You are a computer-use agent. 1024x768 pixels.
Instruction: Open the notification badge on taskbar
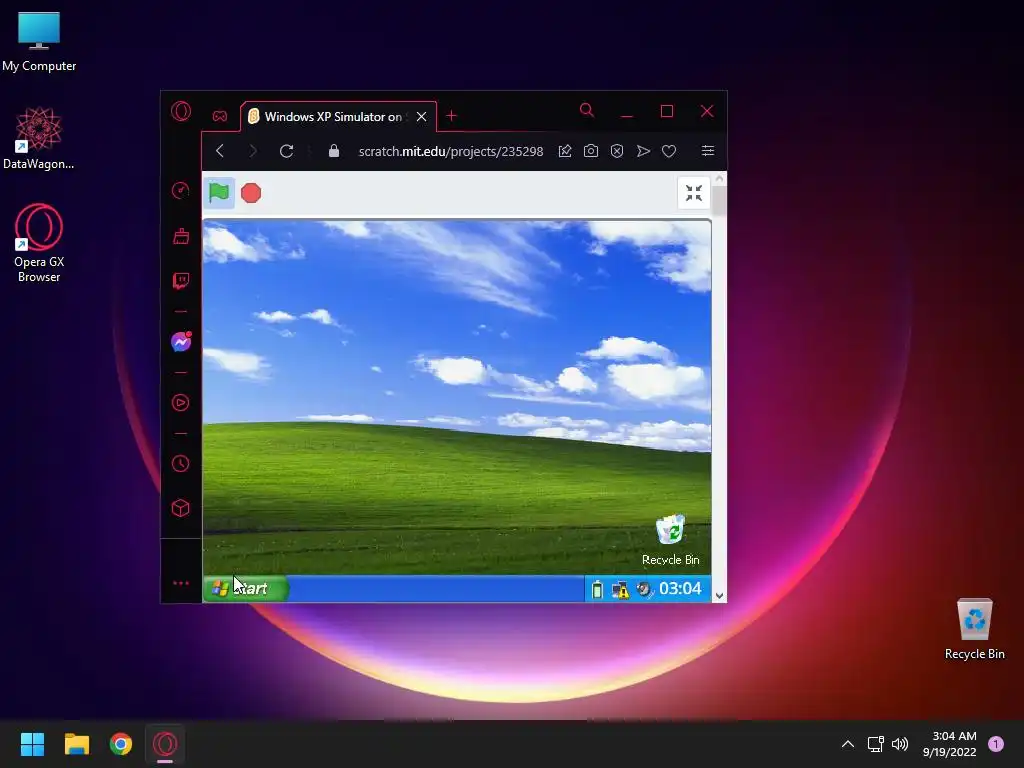pos(996,744)
